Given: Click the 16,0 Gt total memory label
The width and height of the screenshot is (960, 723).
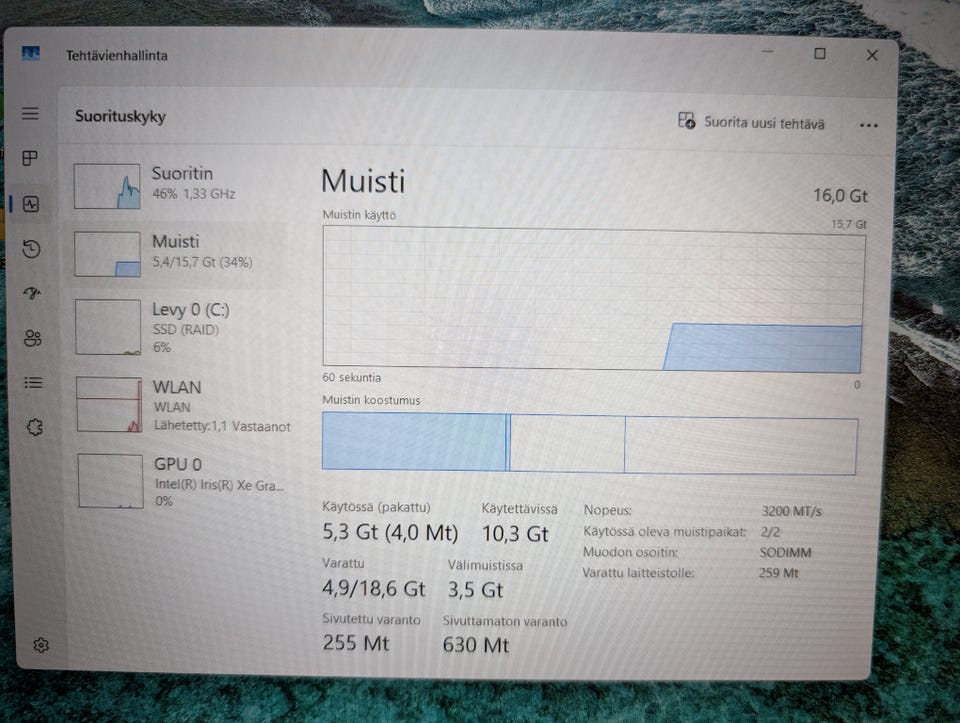Looking at the screenshot, I should 840,196.
